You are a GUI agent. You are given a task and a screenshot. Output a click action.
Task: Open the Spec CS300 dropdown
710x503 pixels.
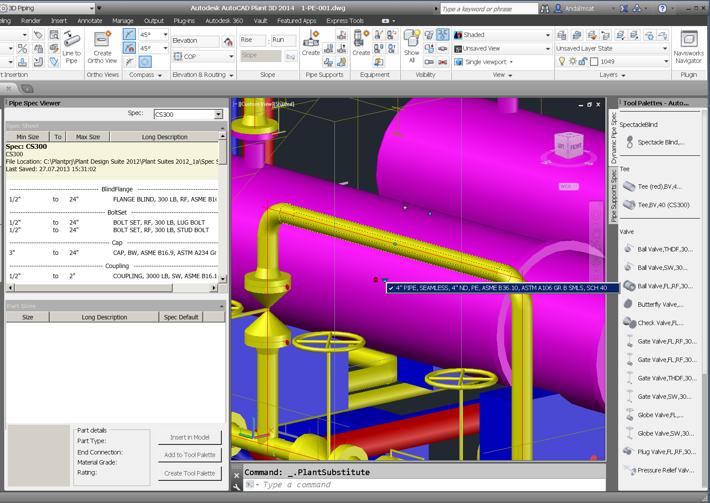tap(218, 114)
